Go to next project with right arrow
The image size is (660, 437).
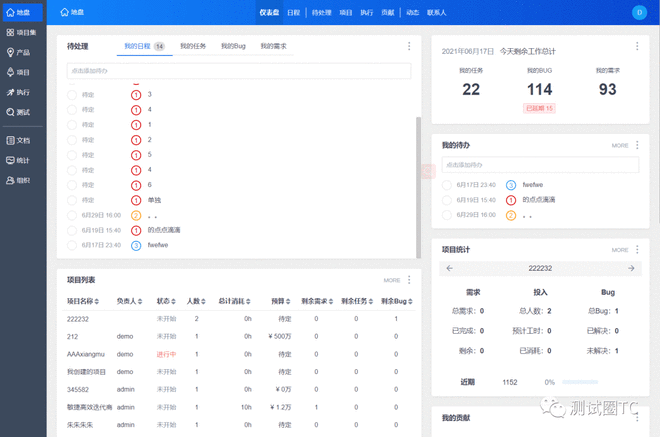pyautogui.click(x=631, y=268)
